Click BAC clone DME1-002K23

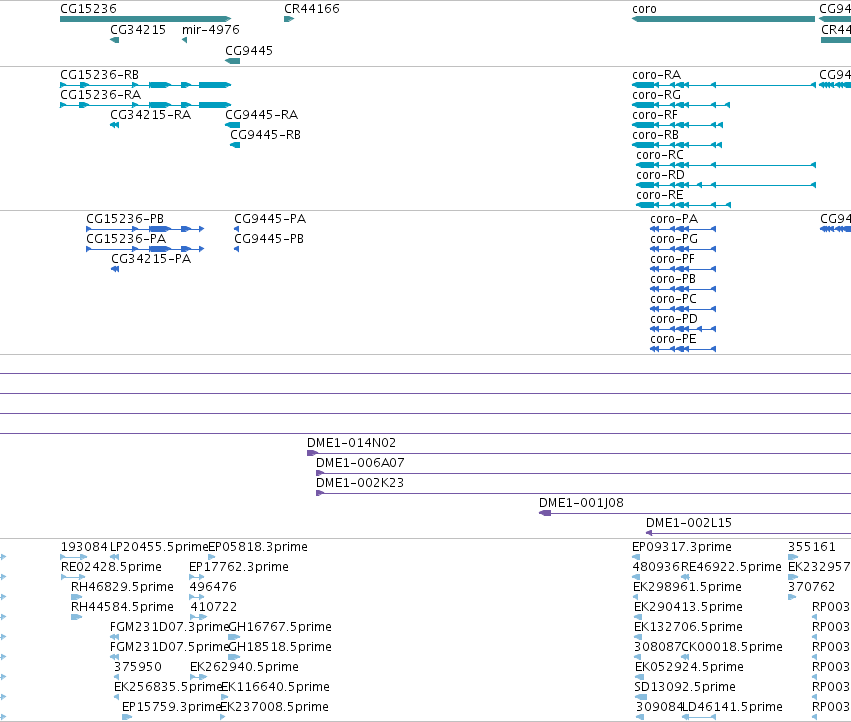[x=583, y=493]
